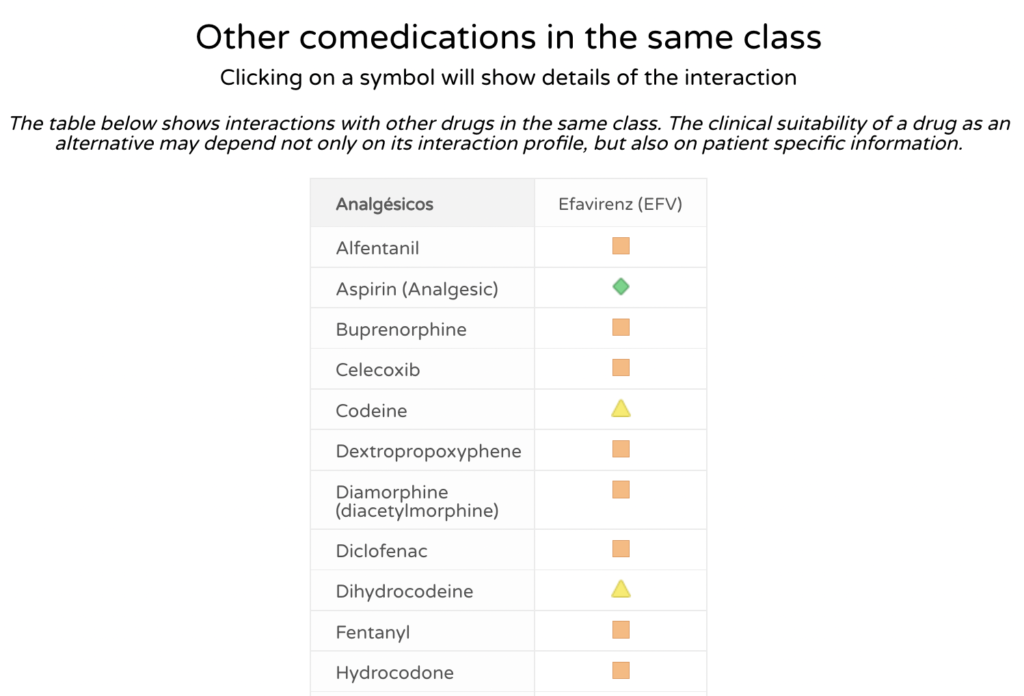Click the orange square next to Celecoxib
This screenshot has width=1024, height=696.
[x=620, y=367]
